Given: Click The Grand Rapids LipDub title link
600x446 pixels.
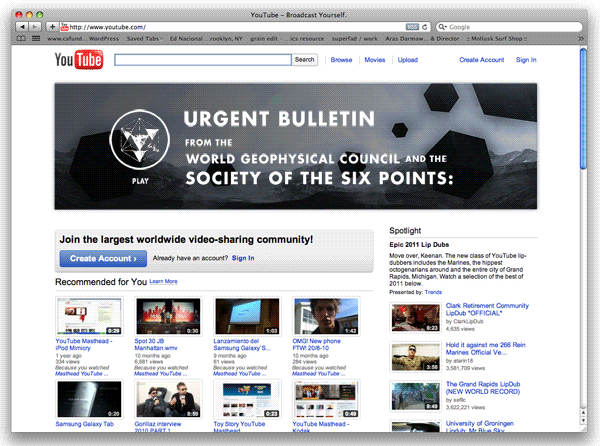Looking at the screenshot, I should coord(483,388).
